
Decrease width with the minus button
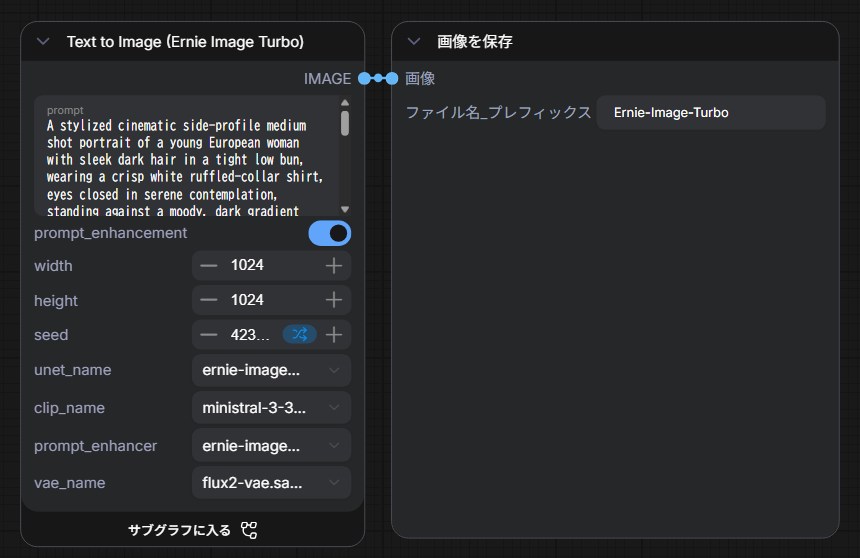pos(208,266)
